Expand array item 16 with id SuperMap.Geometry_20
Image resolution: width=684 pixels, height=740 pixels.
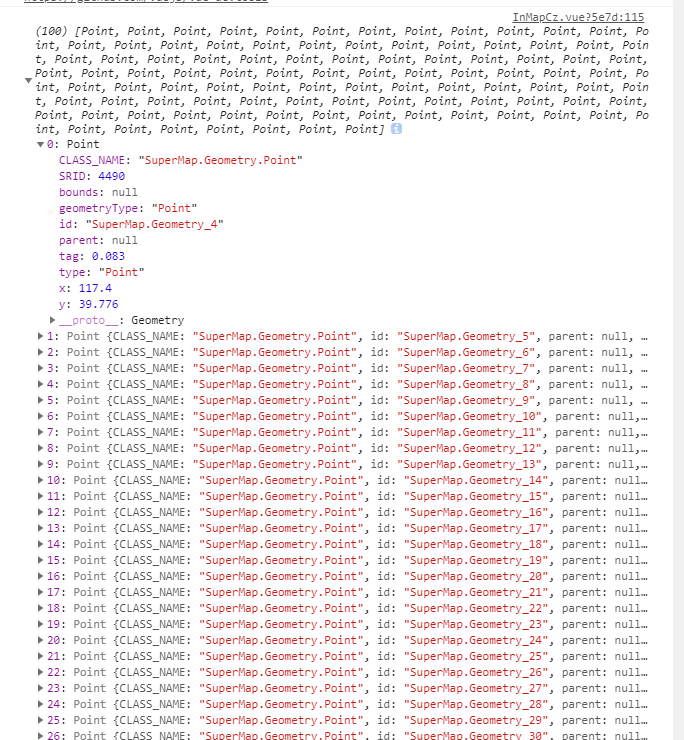[x=41, y=576]
